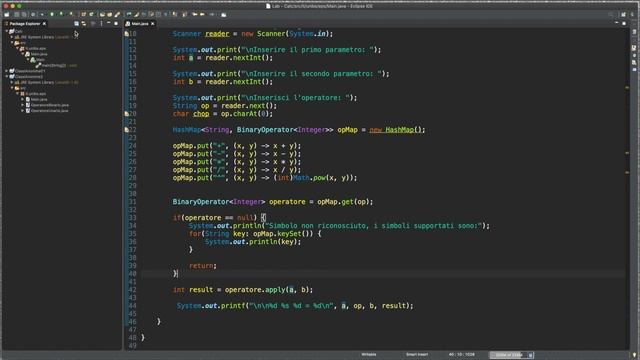This screenshot has height=360, width=640.
Task: Expand the collapsed project directly below Calc
Action: (x=6, y=71)
